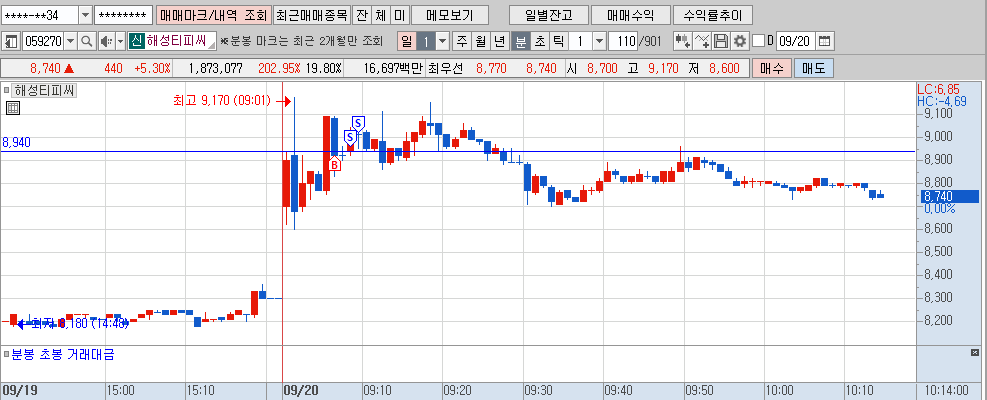
Task: Click the +5.30% change rate
Action: coord(152,68)
